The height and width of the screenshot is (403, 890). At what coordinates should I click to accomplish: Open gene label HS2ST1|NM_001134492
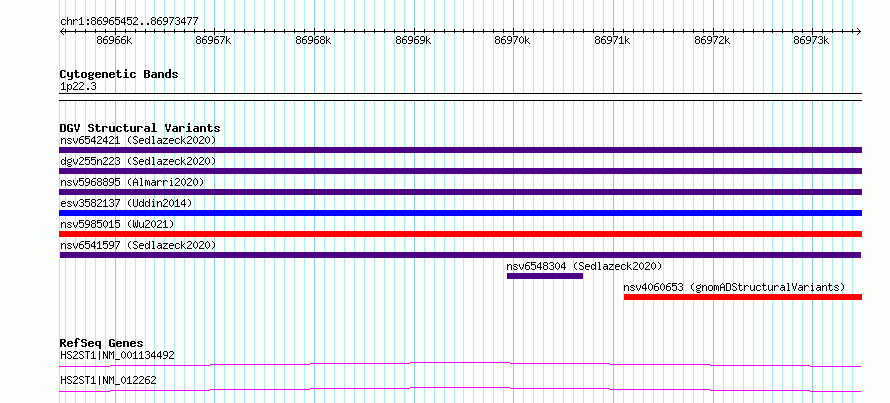117,356
